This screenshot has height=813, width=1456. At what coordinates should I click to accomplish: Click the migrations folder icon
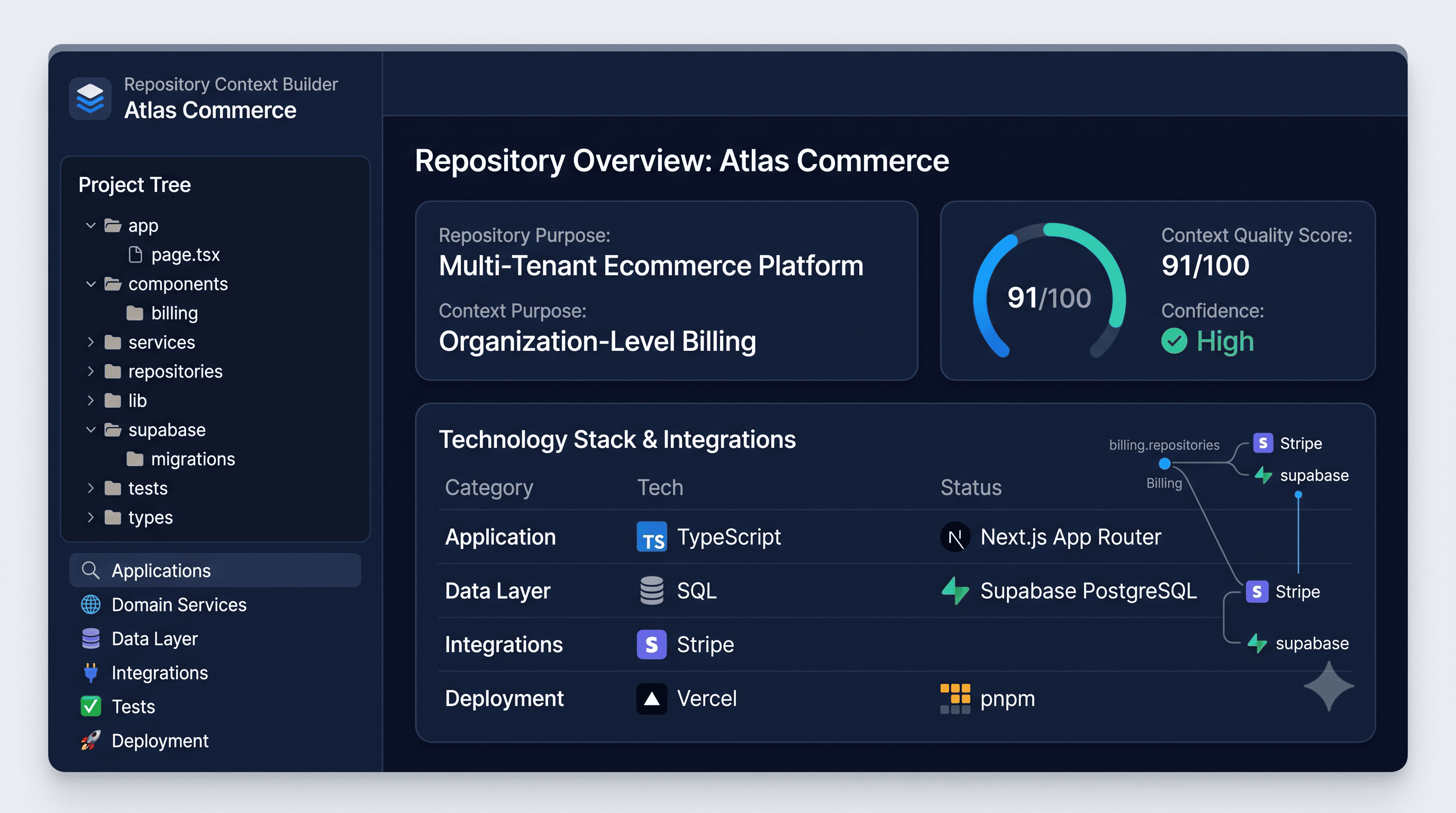134,458
